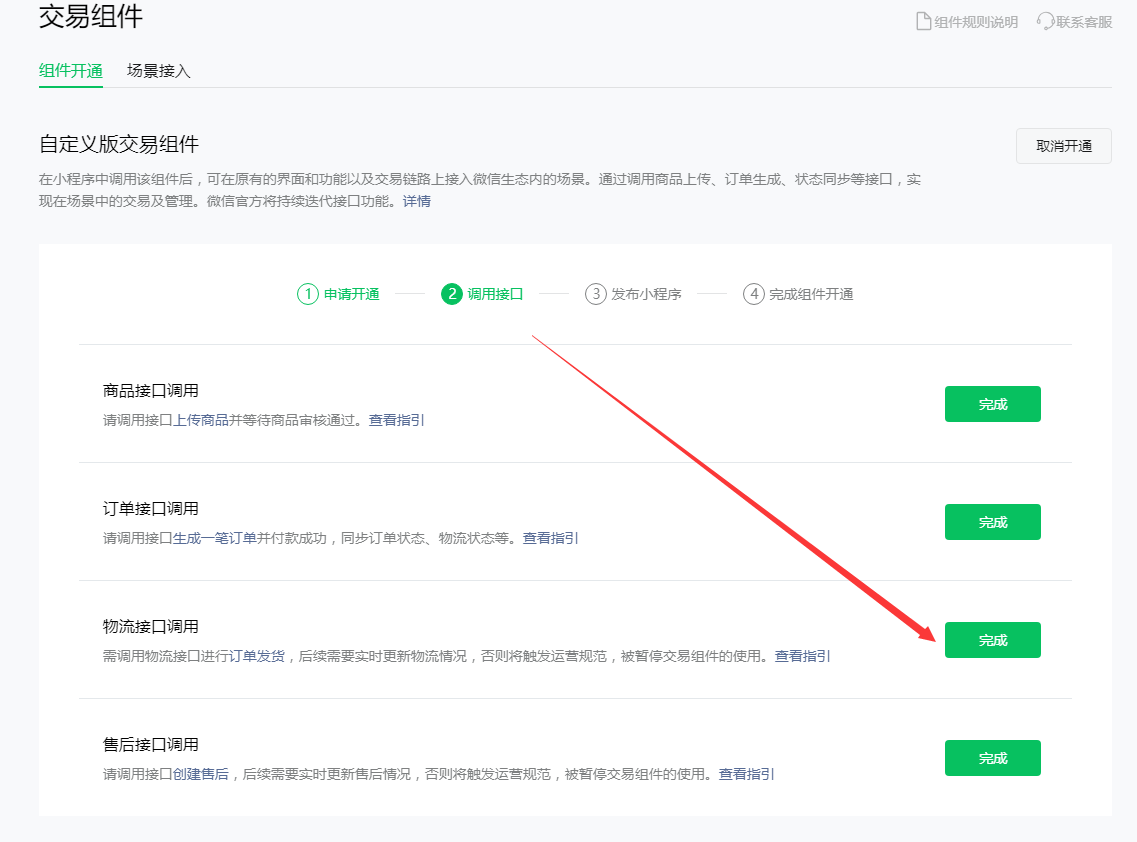
Task: Click the 售后接口调用 heading
Action: pos(151,744)
